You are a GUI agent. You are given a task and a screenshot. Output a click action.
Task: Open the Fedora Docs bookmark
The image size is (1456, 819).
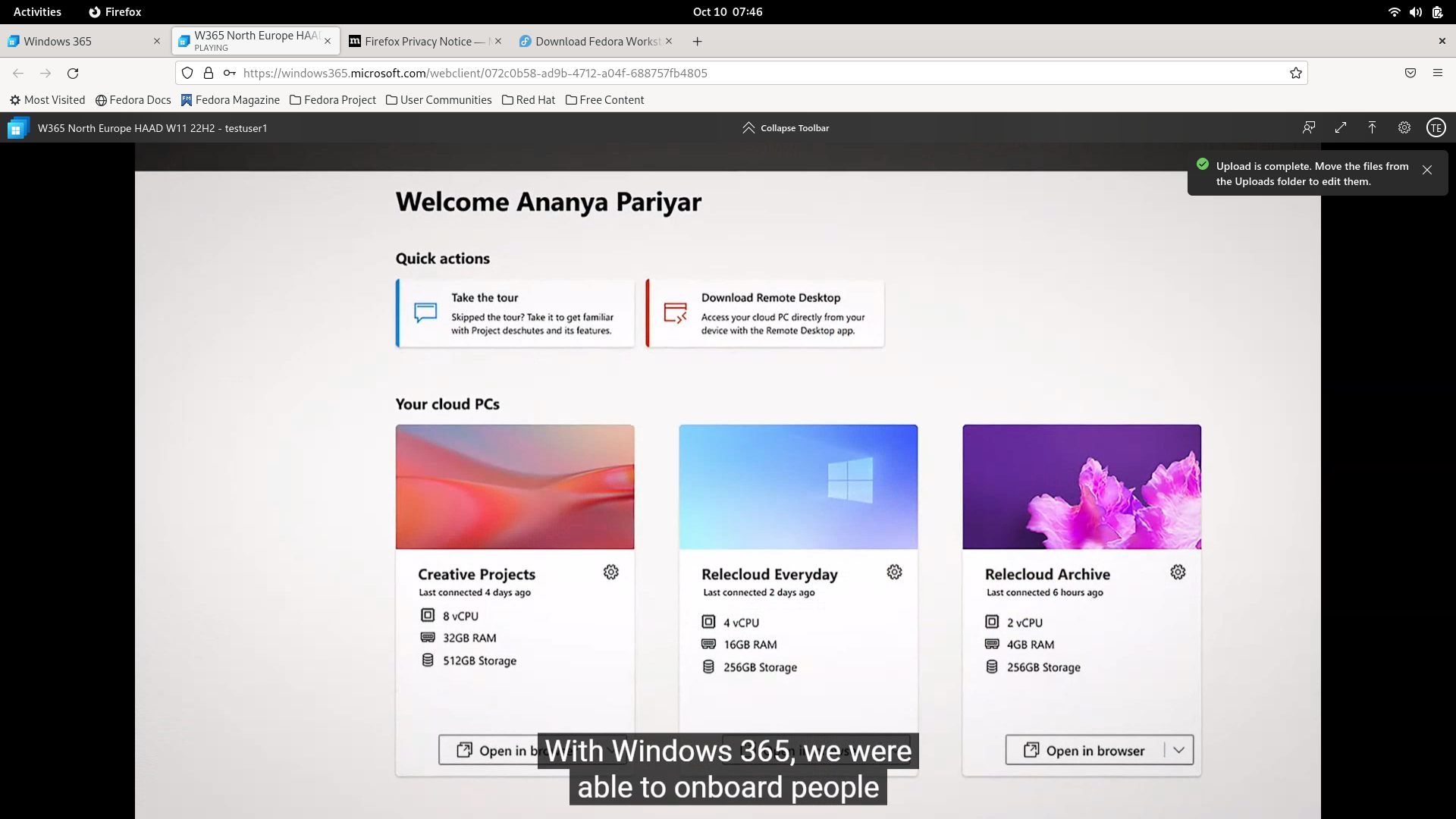click(x=133, y=99)
